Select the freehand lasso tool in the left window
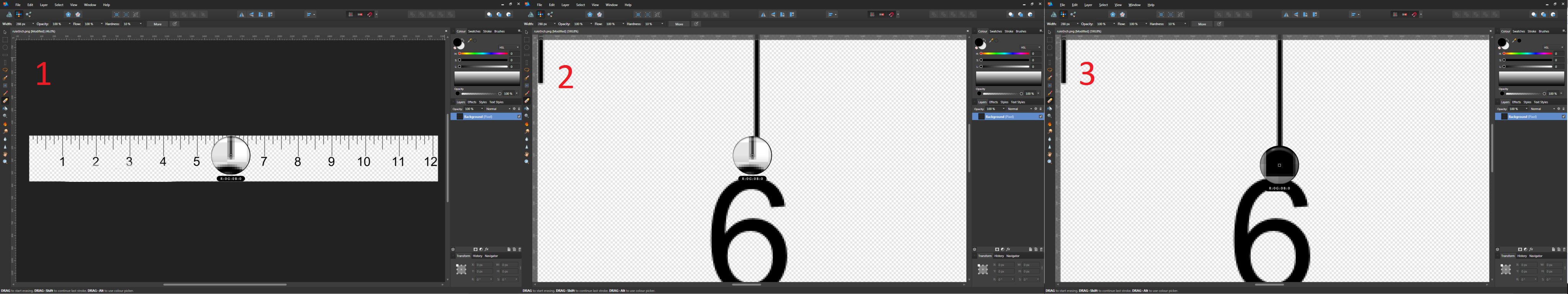1568x294 pixels. [x=5, y=70]
